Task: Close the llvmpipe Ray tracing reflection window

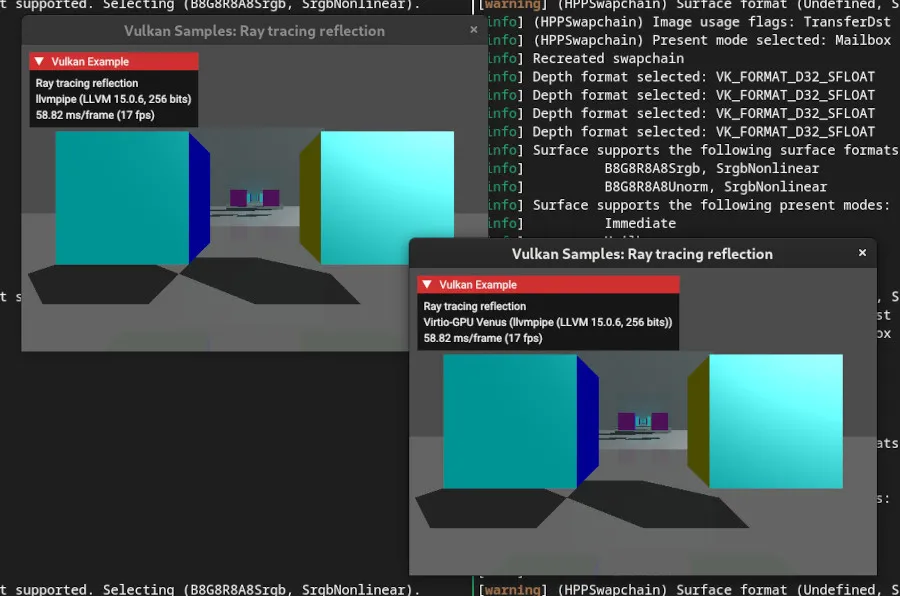Action: [475, 30]
